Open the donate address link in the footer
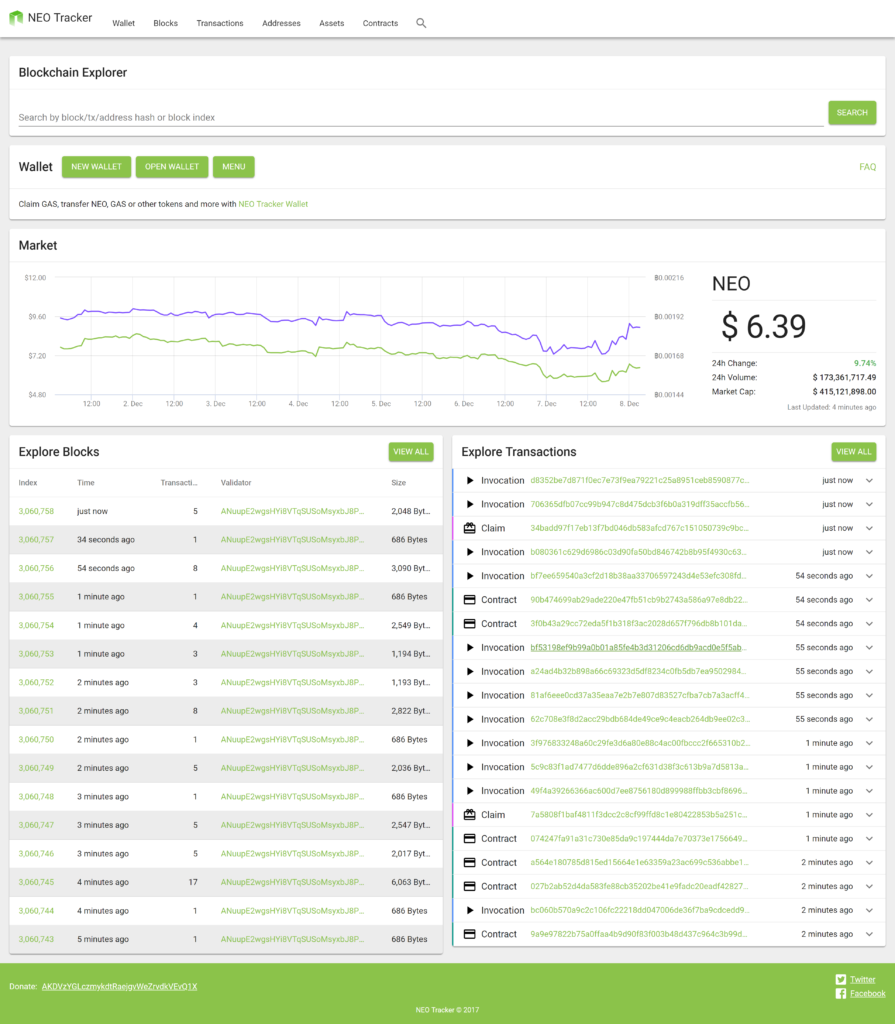The height and width of the screenshot is (1024, 895). (120, 985)
